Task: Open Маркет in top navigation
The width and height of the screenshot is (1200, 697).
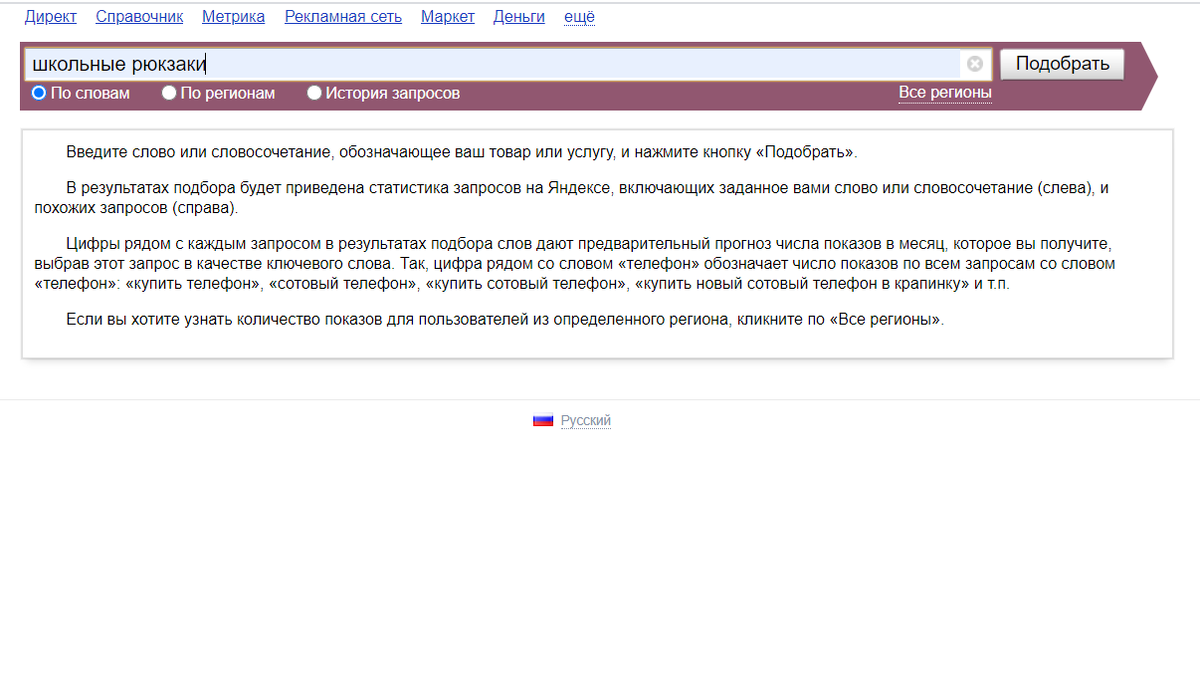Action: pyautogui.click(x=448, y=17)
